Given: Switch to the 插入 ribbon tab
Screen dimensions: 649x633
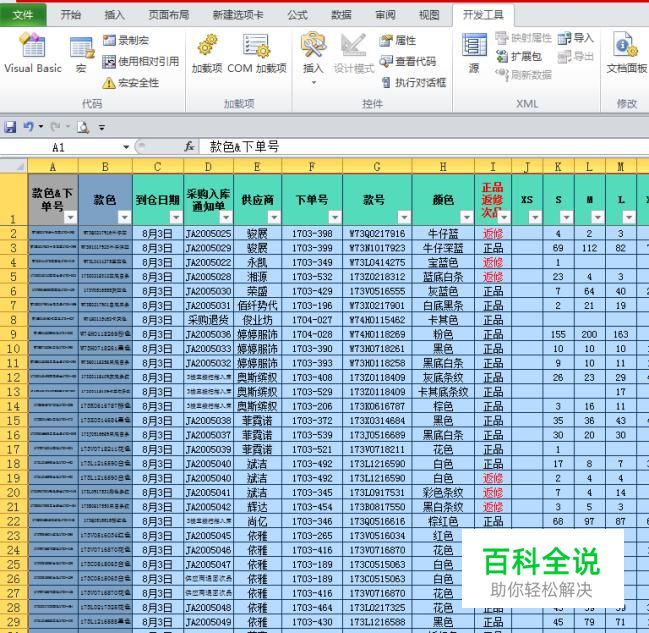Looking at the screenshot, I should point(115,15).
